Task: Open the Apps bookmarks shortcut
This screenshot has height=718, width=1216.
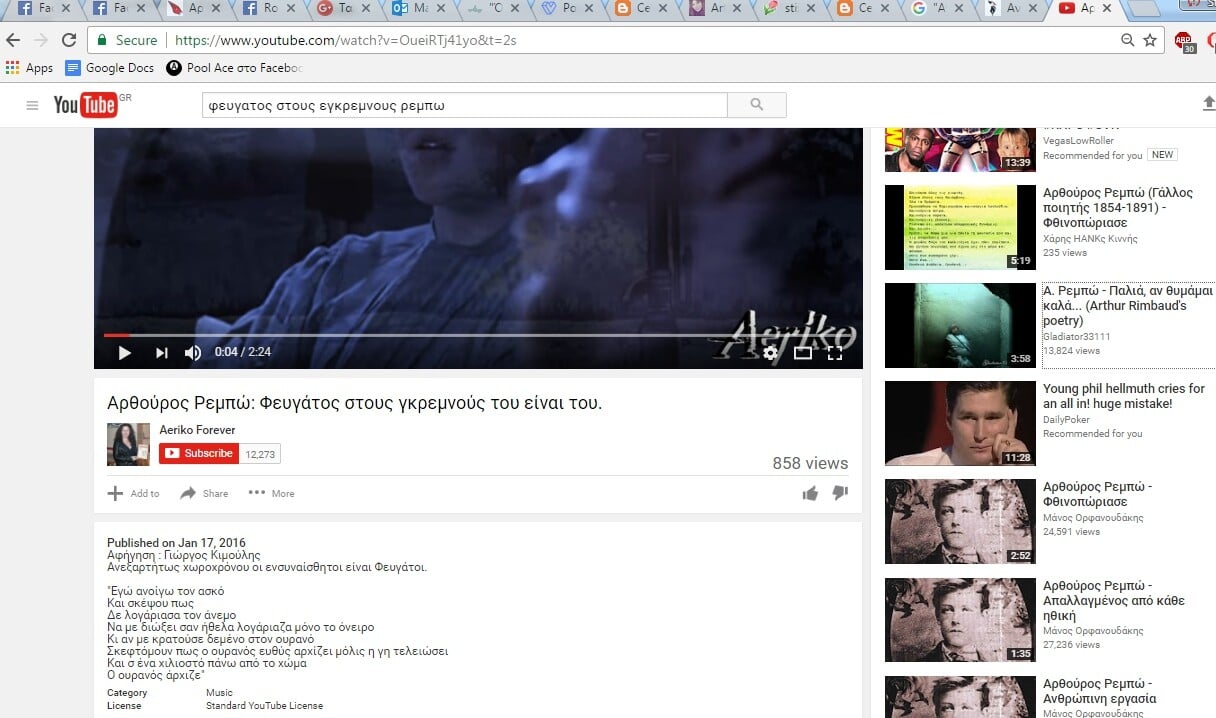Action: (x=29, y=68)
